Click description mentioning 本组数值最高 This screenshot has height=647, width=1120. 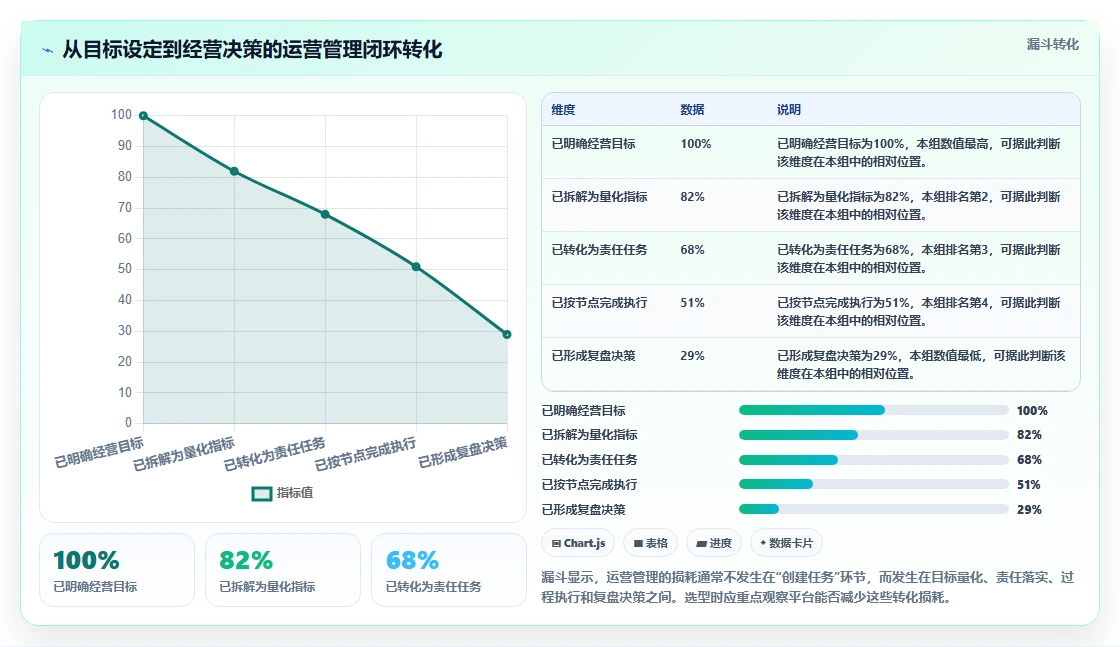[919, 153]
